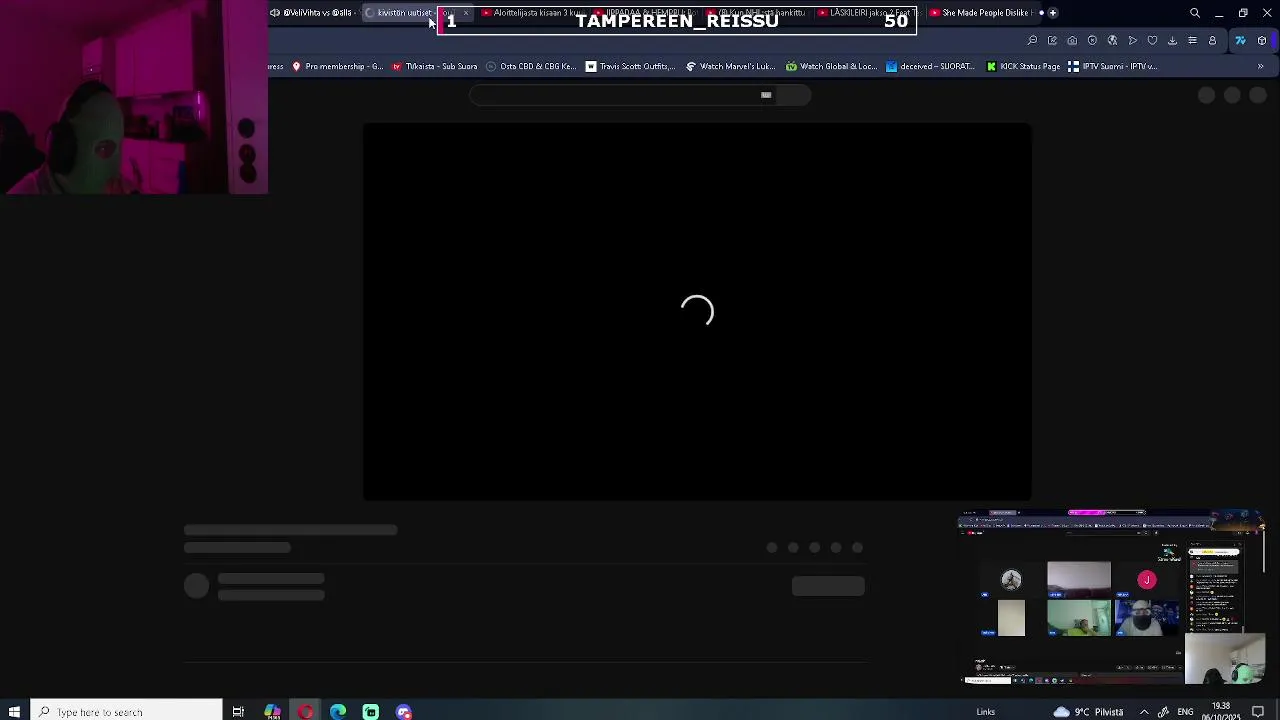Open the KICK Status Page bookmark
This screenshot has height=720, width=1280.
tap(1022, 67)
